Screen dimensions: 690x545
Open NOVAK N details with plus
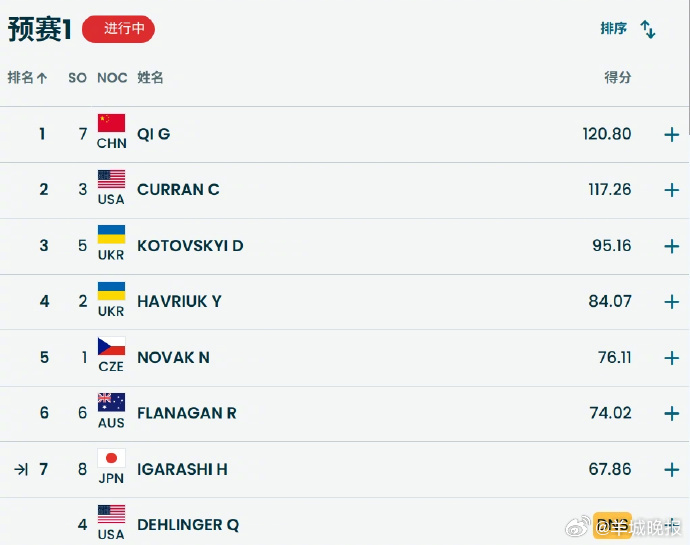click(672, 358)
